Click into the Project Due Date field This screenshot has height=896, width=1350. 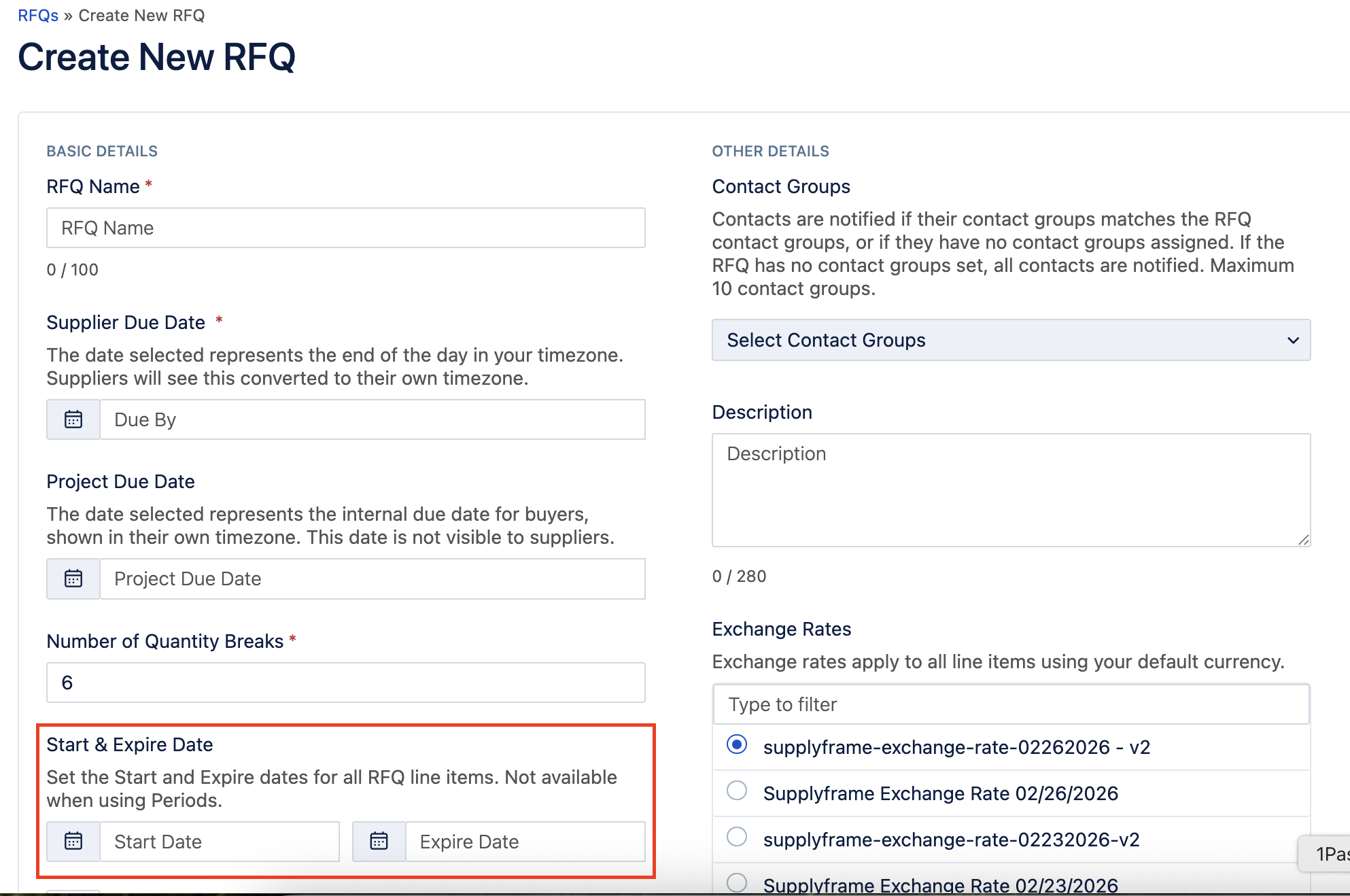pos(372,579)
